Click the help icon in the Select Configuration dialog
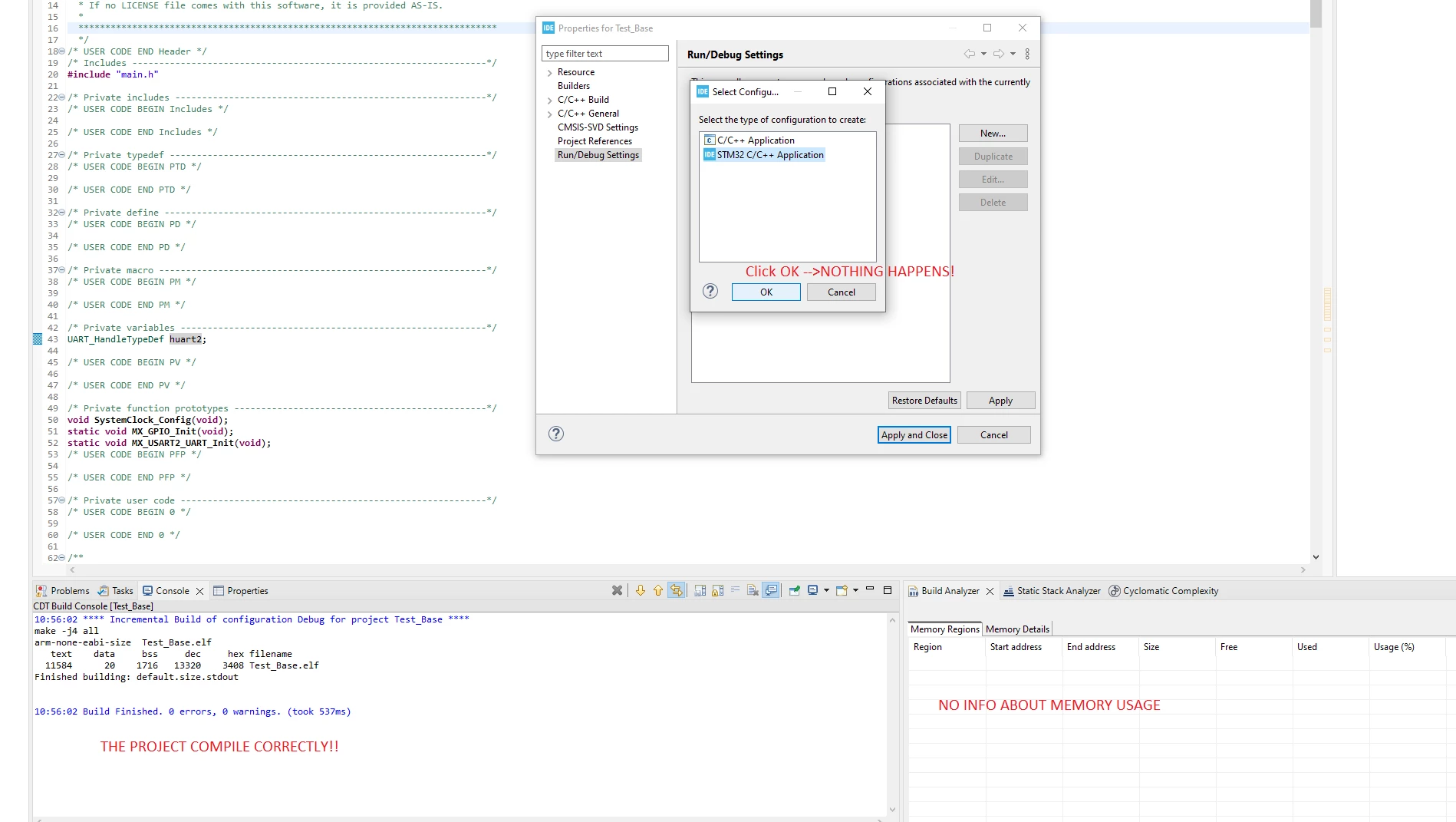Viewport: 1456px width, 822px height. tap(710, 292)
